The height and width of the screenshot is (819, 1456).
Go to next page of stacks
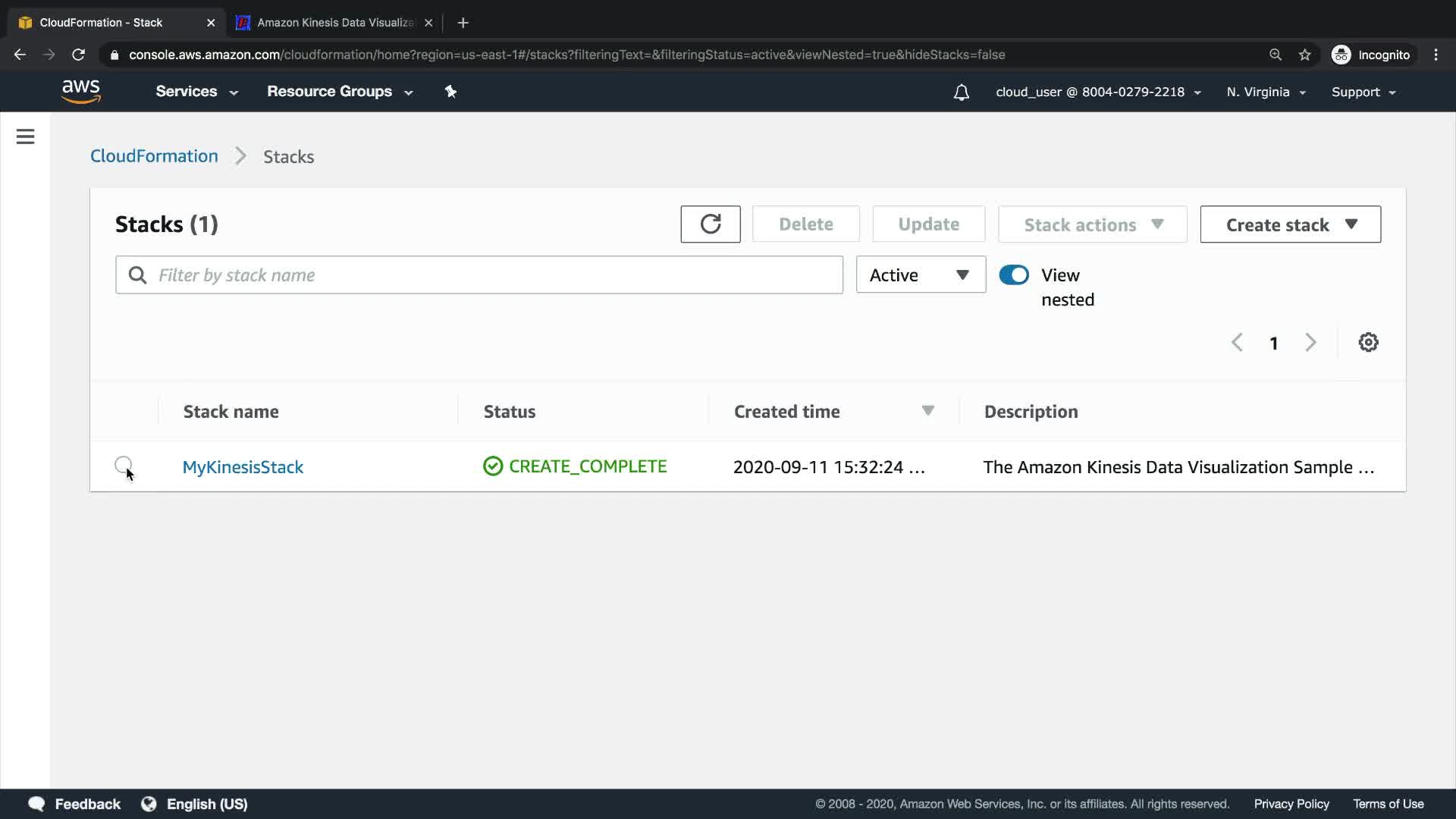[x=1310, y=343]
